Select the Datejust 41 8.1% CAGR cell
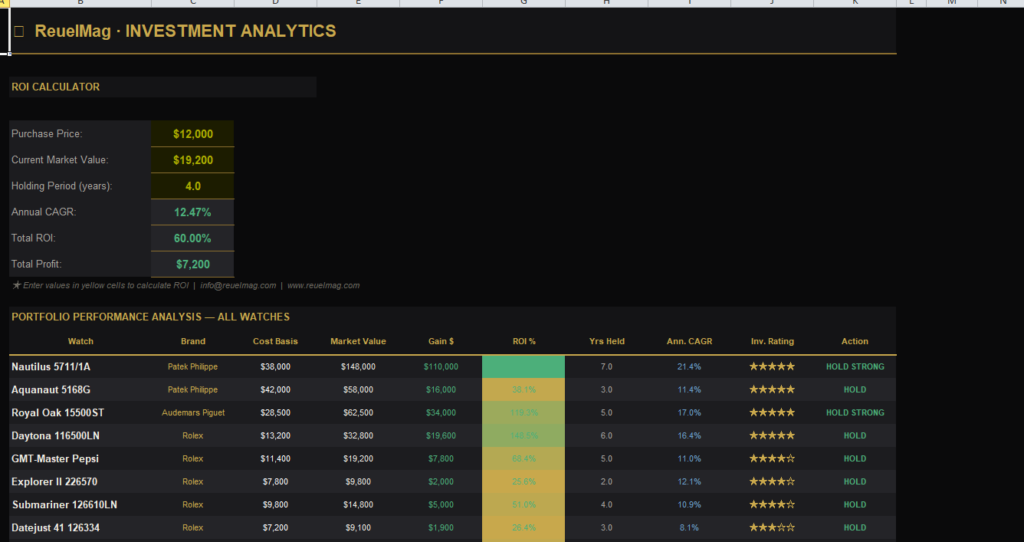This screenshot has width=1024, height=542. [689, 528]
